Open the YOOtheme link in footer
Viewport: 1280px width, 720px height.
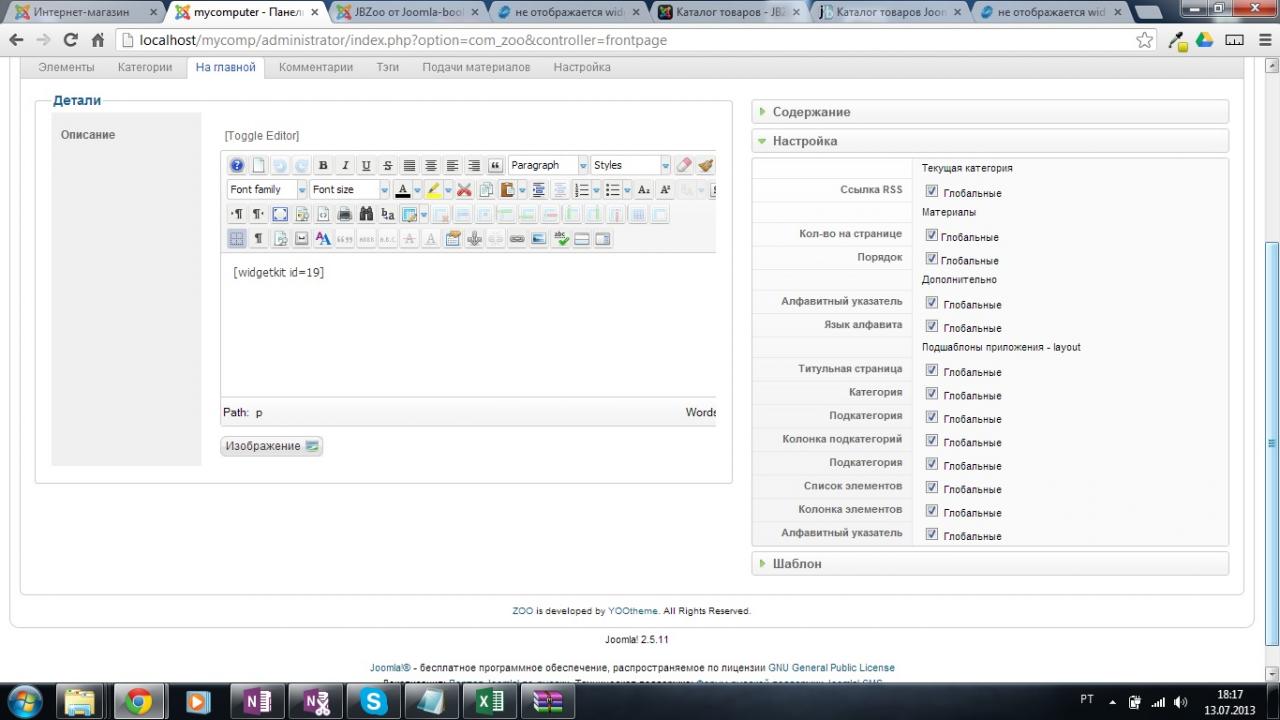pyautogui.click(x=633, y=611)
